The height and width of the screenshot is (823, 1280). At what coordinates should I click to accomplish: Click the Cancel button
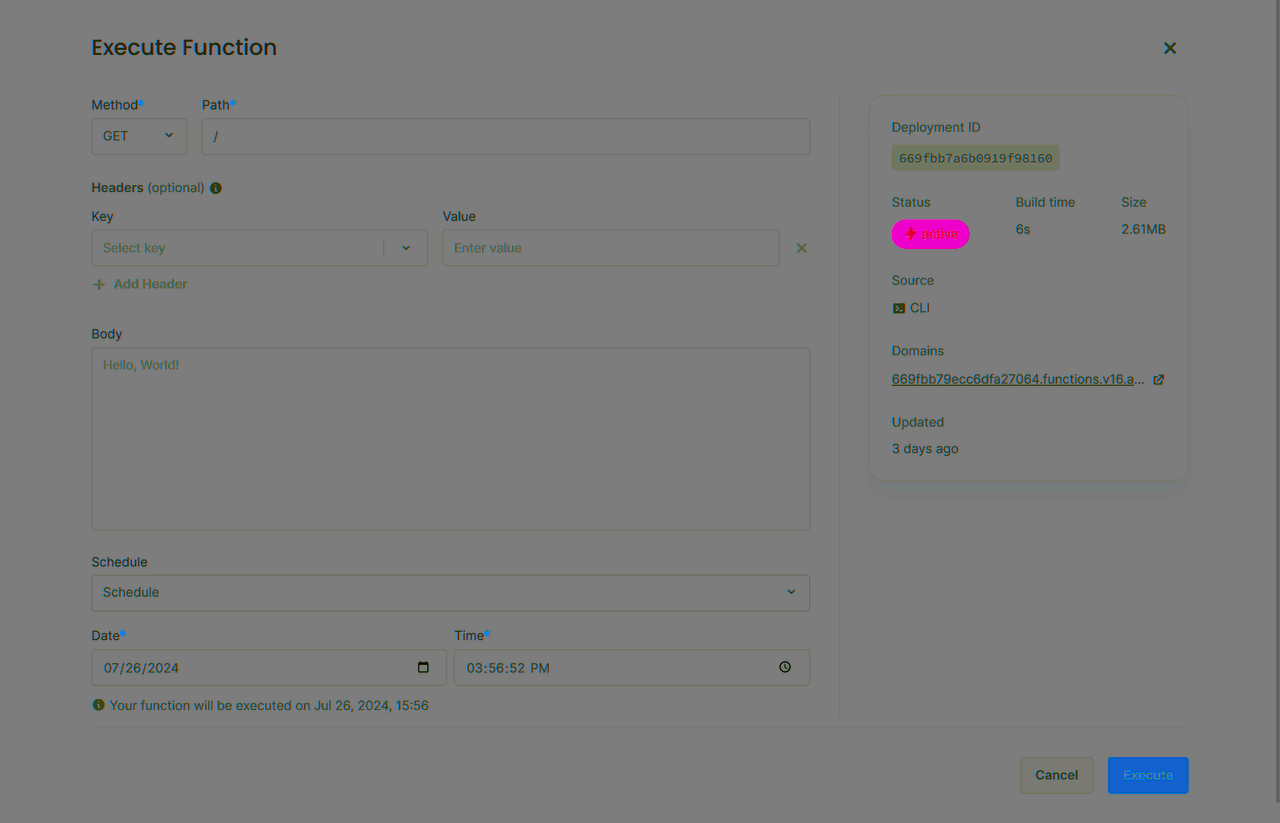point(1056,775)
